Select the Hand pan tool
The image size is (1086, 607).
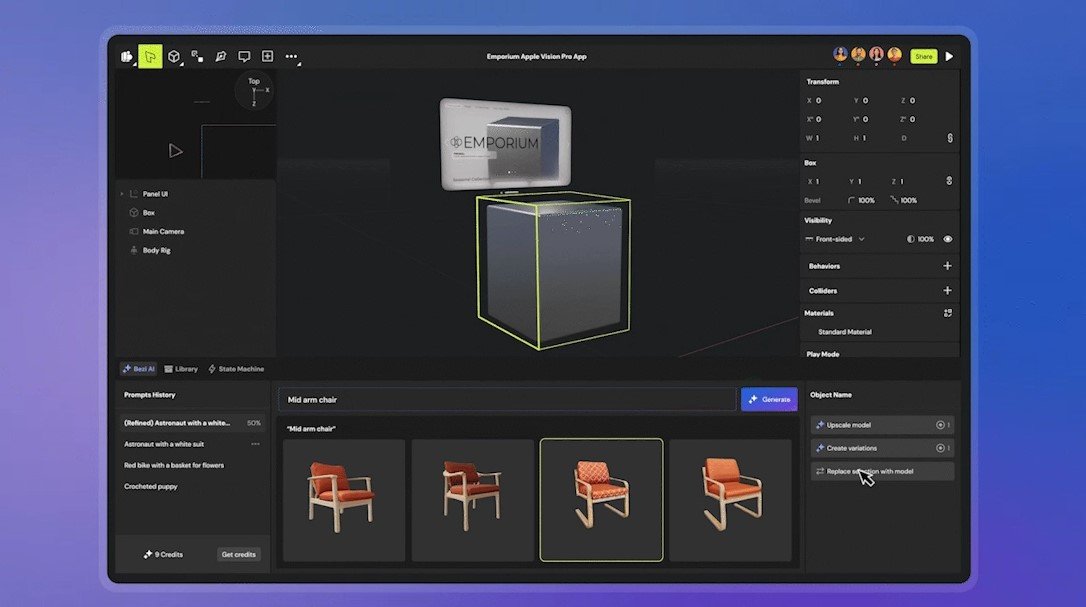126,56
